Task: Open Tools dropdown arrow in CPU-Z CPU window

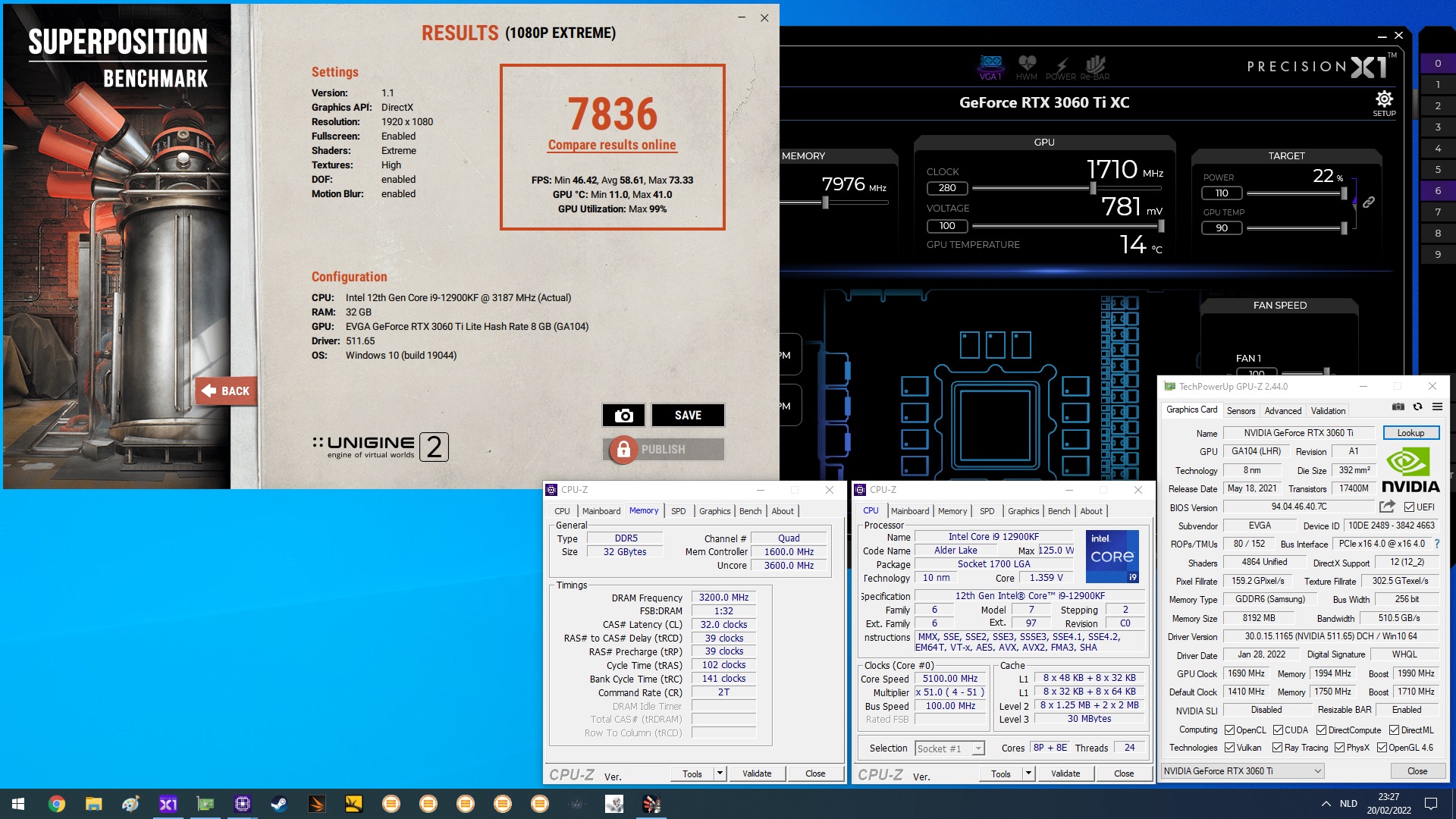Action: tap(1028, 773)
